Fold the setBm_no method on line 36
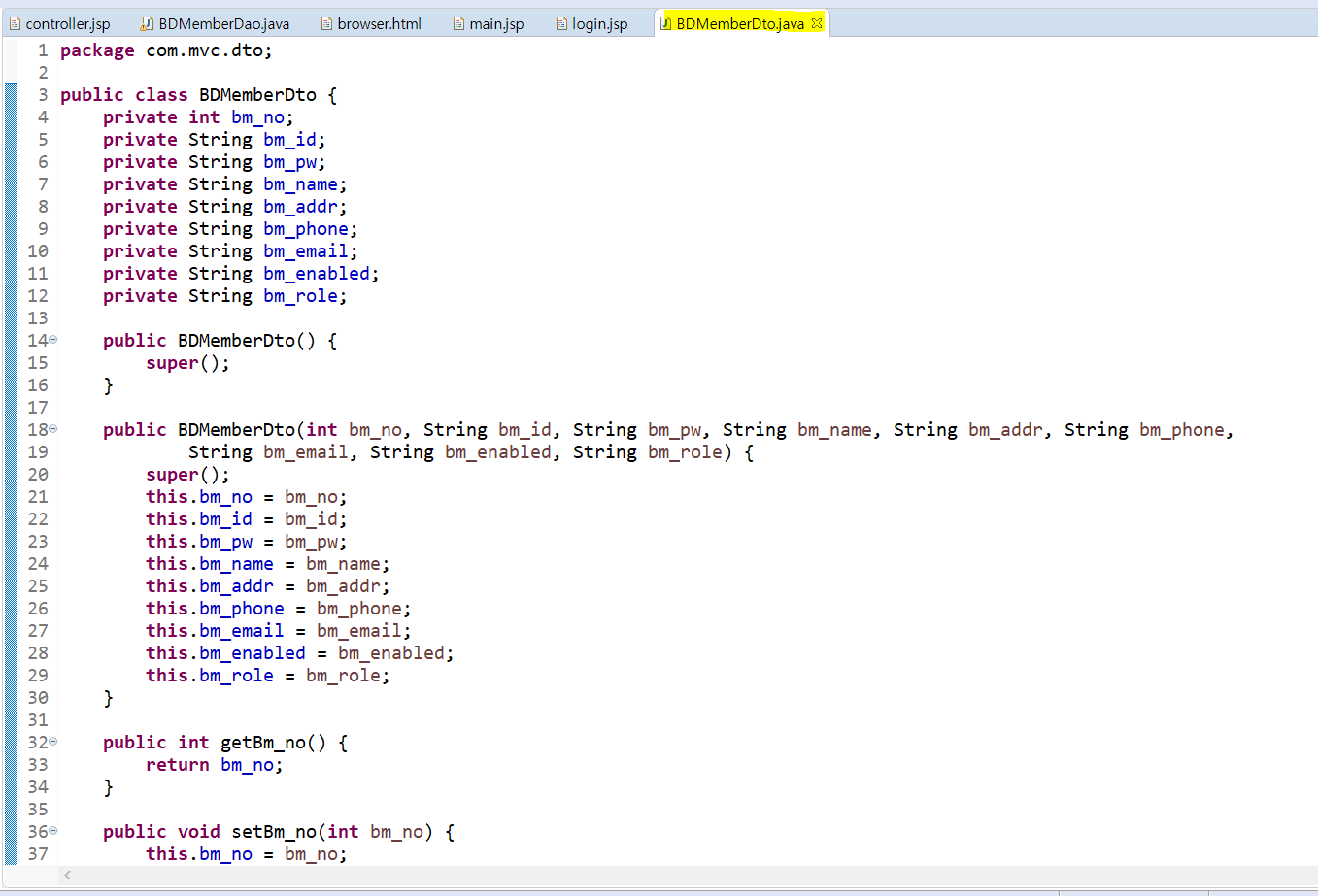The image size is (1318, 896). 53,831
